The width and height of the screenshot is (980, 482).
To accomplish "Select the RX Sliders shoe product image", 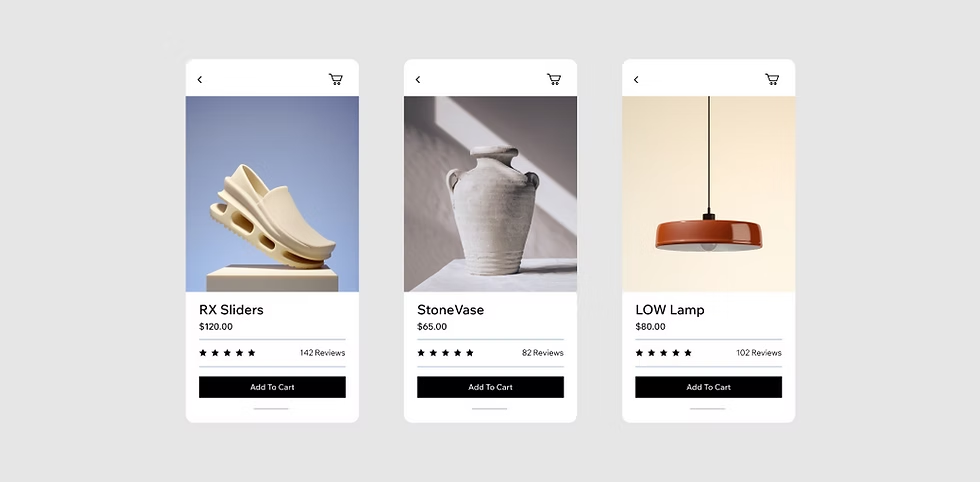I will tap(272, 194).
